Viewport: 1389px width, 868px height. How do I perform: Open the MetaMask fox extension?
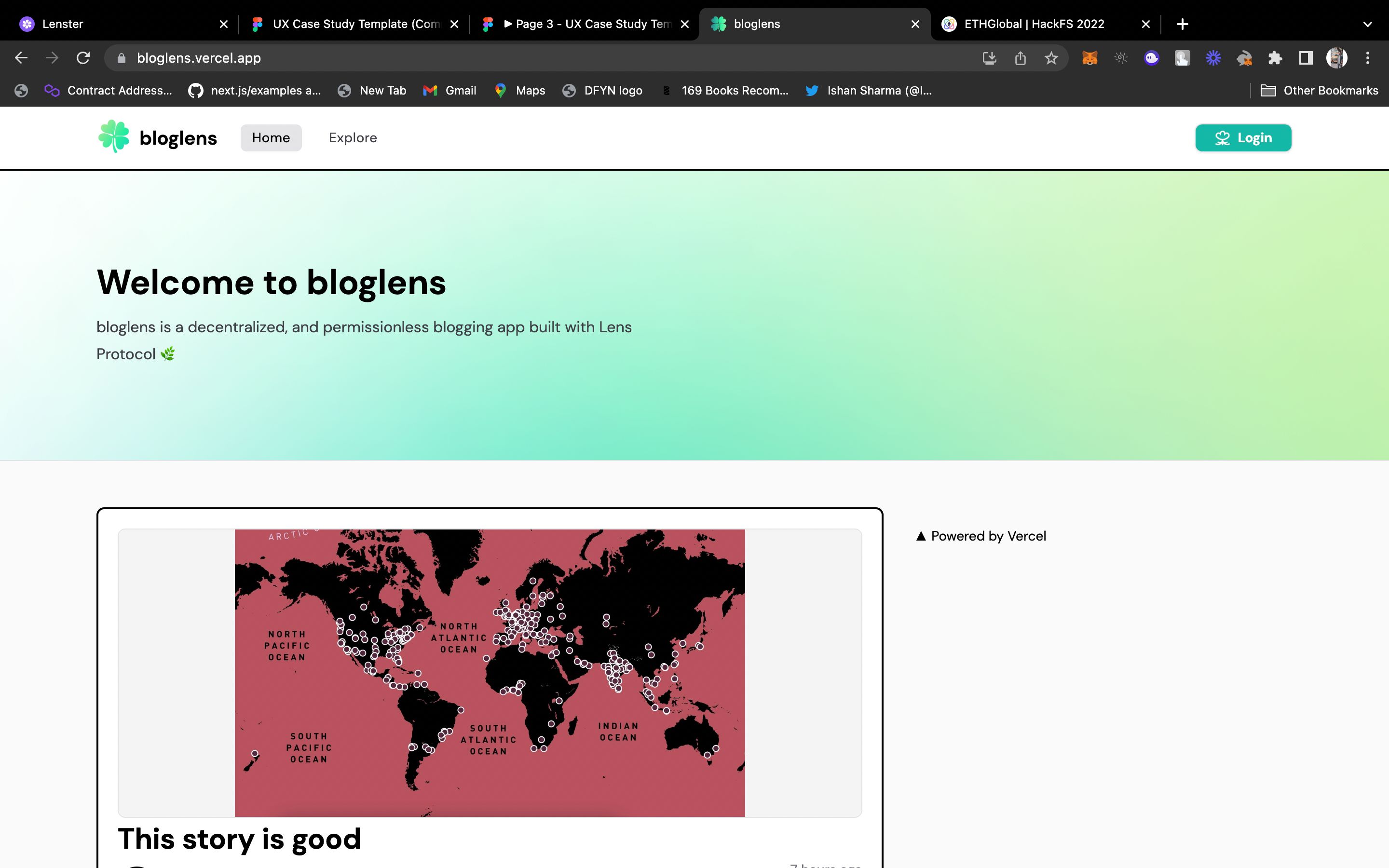point(1089,58)
